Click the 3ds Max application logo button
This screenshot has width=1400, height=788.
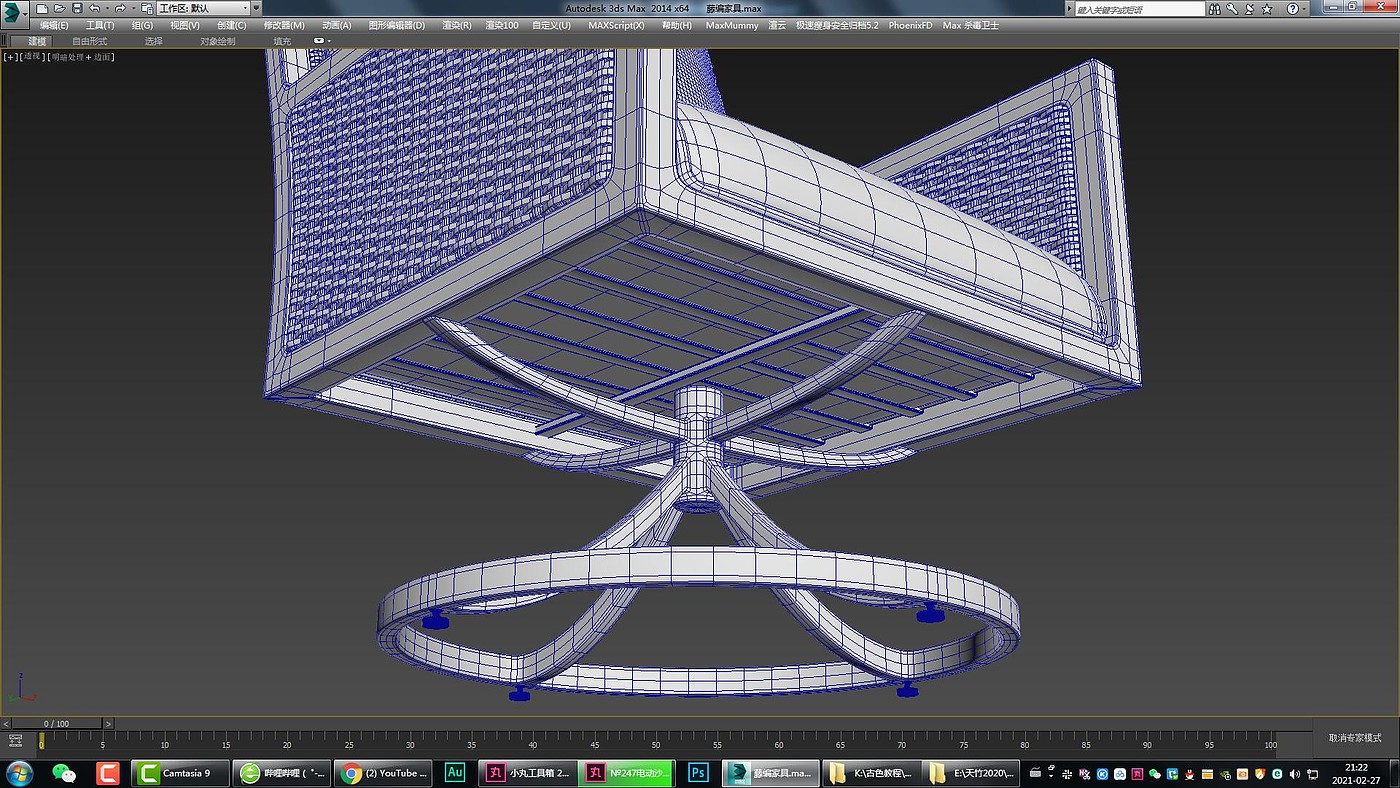[13, 11]
